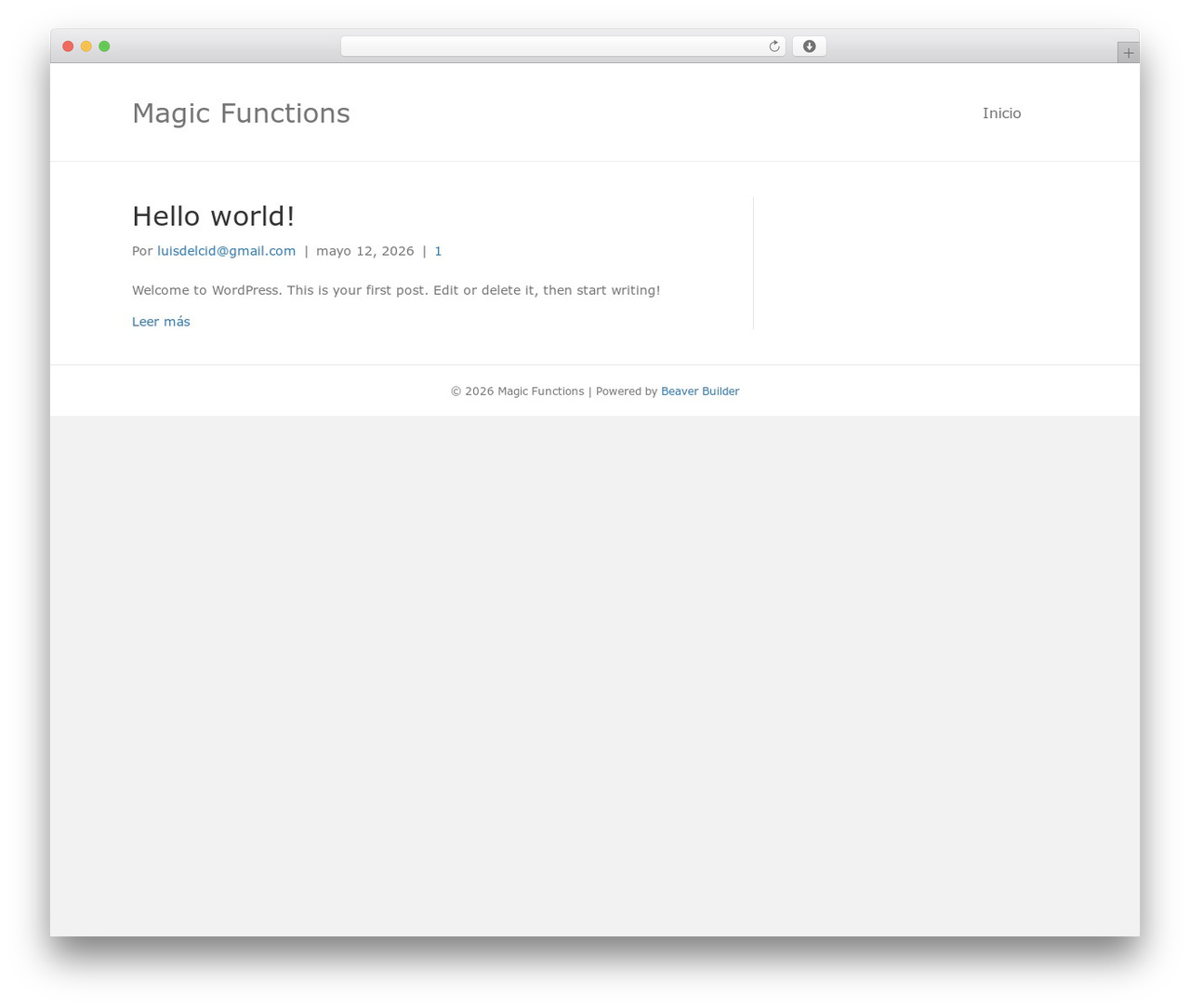This screenshot has width=1190, height=1008.
Task: Click the © 2026 Magic Functions footer text
Action: tap(518, 391)
